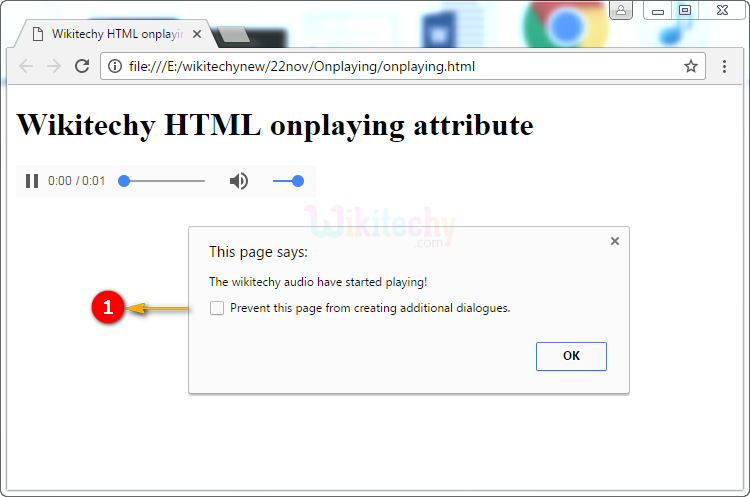This screenshot has width=750, height=497.
Task: Maximize the Chrome window
Action: point(685,10)
